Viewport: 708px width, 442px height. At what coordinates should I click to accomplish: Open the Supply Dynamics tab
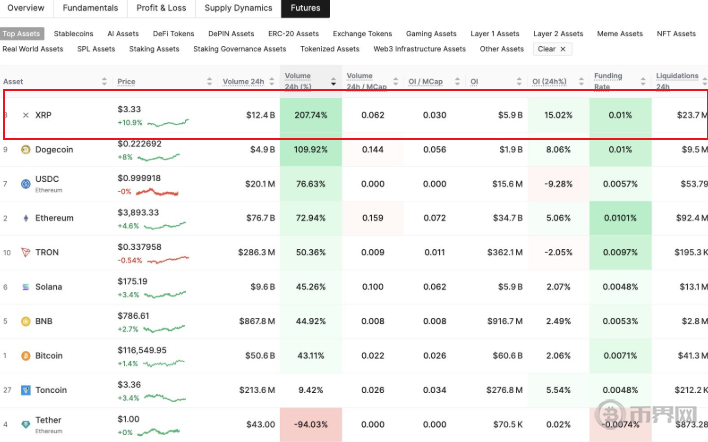[238, 8]
